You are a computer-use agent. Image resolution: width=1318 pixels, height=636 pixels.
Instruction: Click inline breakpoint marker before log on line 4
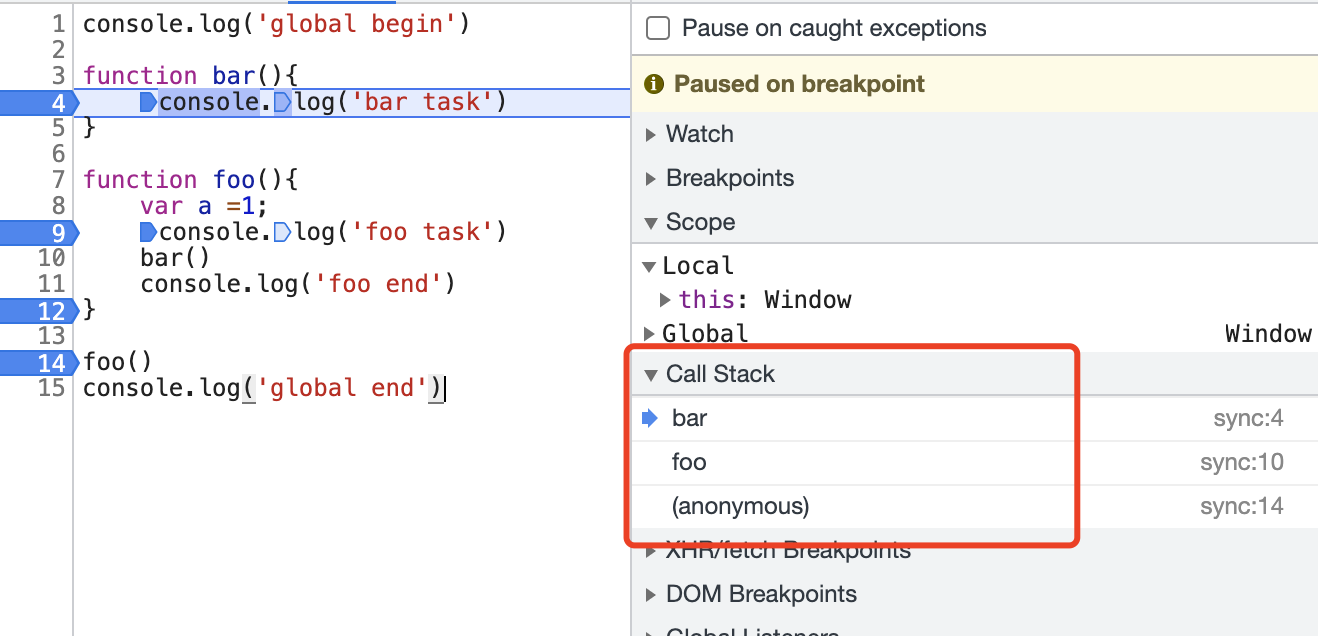coord(282,102)
